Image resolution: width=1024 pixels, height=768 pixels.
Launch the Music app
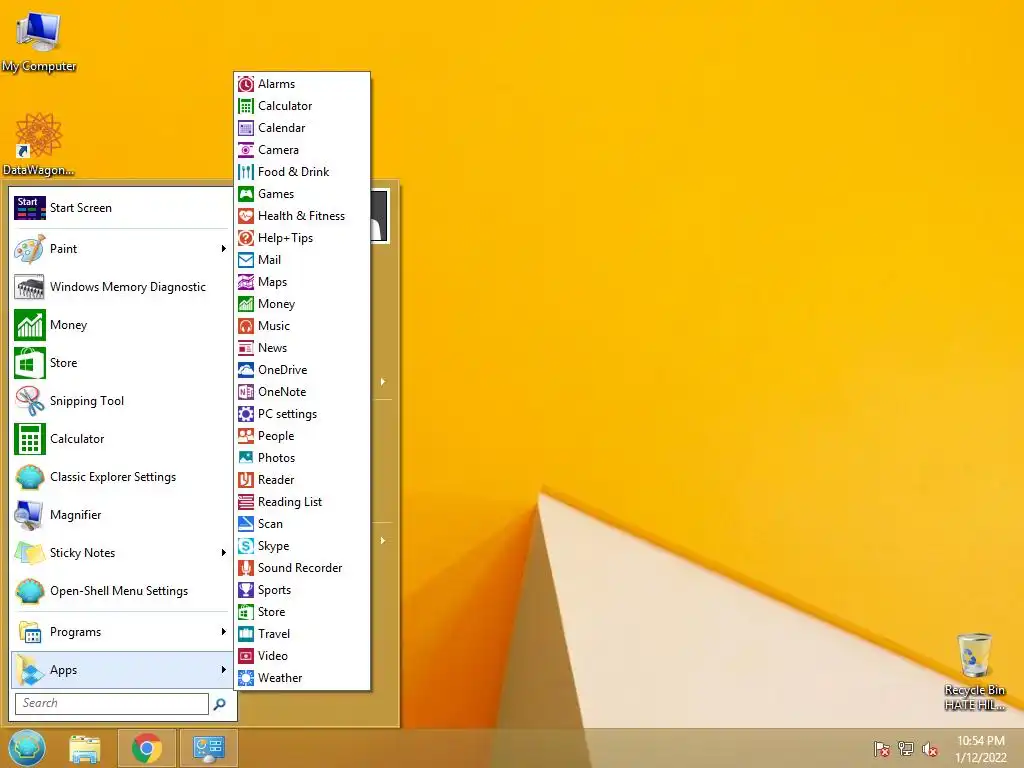(302, 326)
